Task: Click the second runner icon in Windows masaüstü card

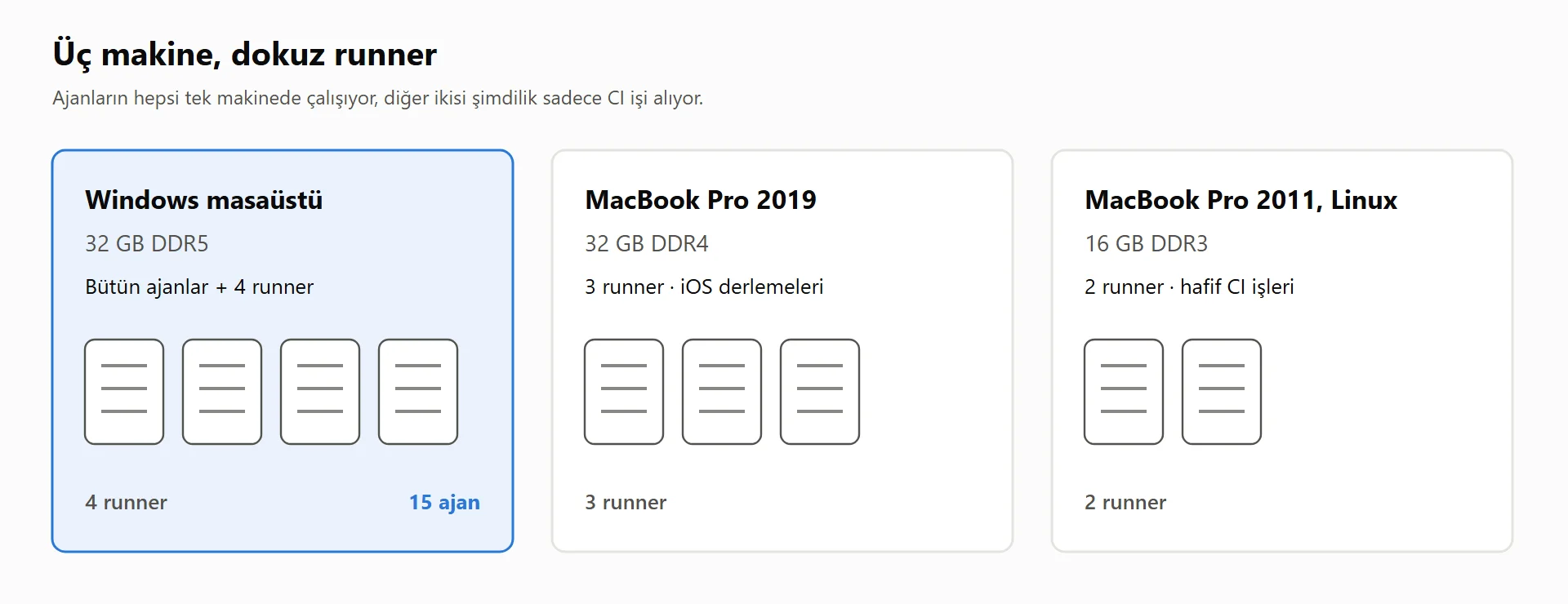Action: coord(222,392)
